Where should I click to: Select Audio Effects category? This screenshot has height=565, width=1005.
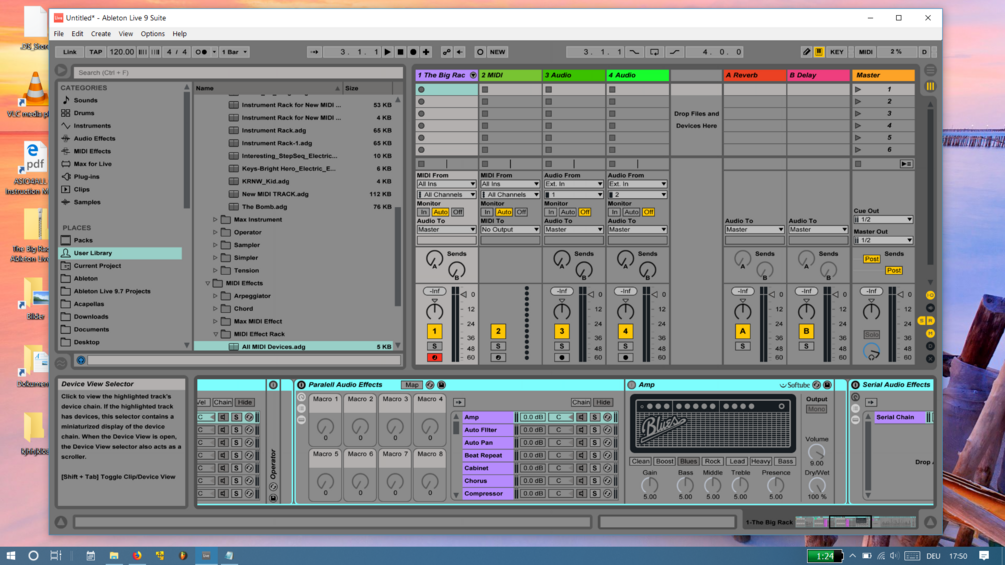94,138
